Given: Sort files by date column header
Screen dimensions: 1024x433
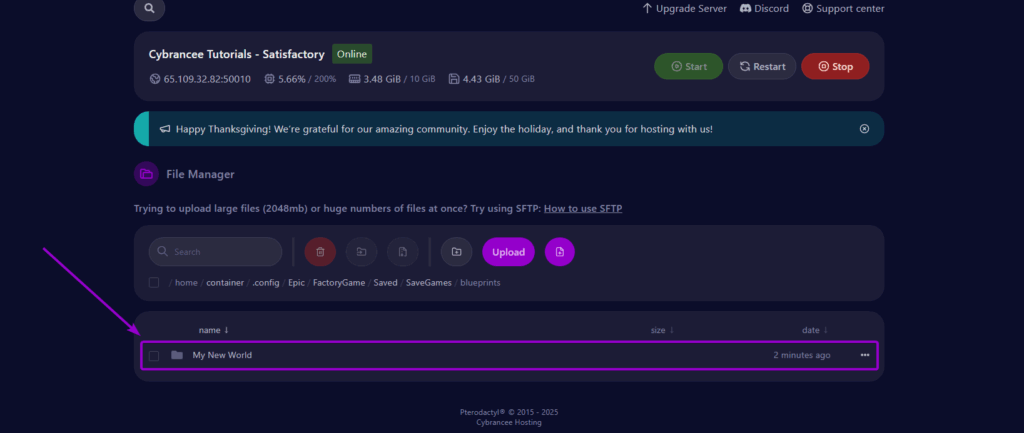Looking at the screenshot, I should [x=815, y=330].
